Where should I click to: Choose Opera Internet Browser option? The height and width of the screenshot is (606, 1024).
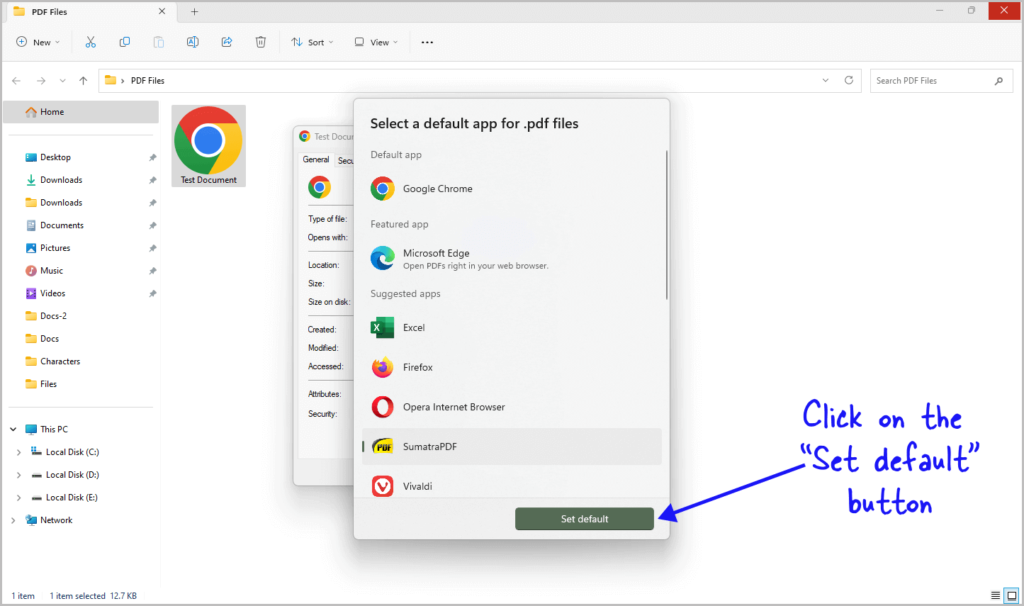pyautogui.click(x=511, y=407)
